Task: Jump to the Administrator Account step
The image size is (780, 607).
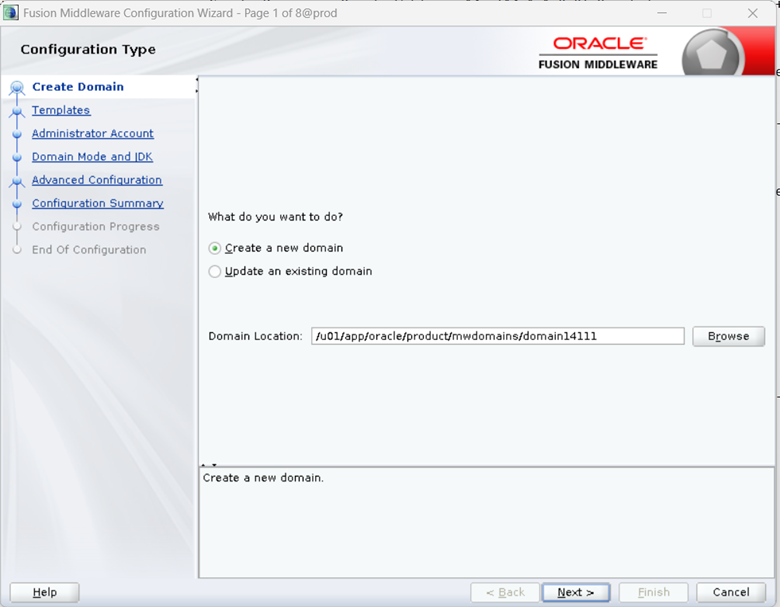Action: [93, 133]
